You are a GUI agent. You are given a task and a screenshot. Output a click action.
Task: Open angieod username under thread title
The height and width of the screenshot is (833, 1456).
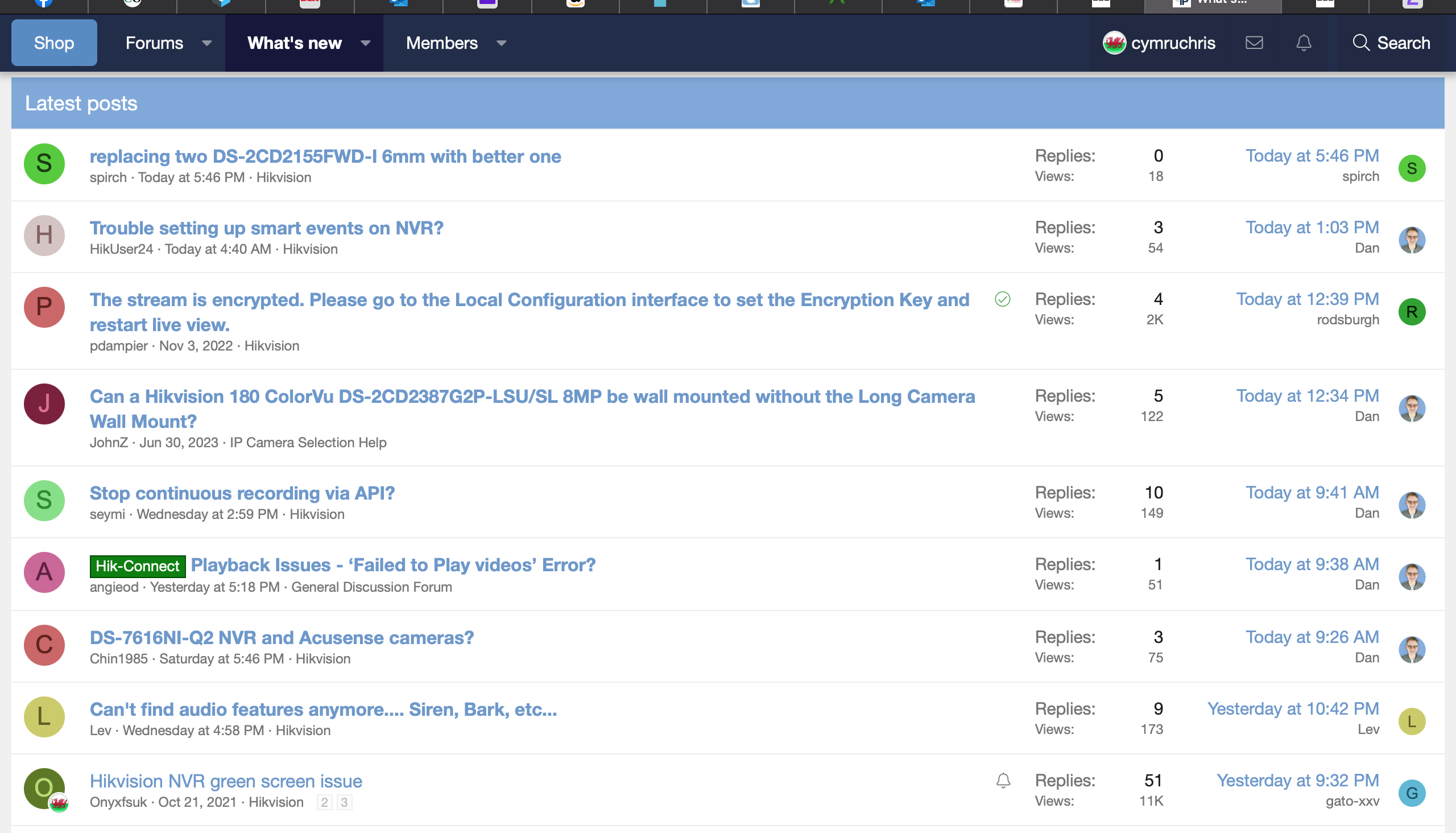coord(114,587)
